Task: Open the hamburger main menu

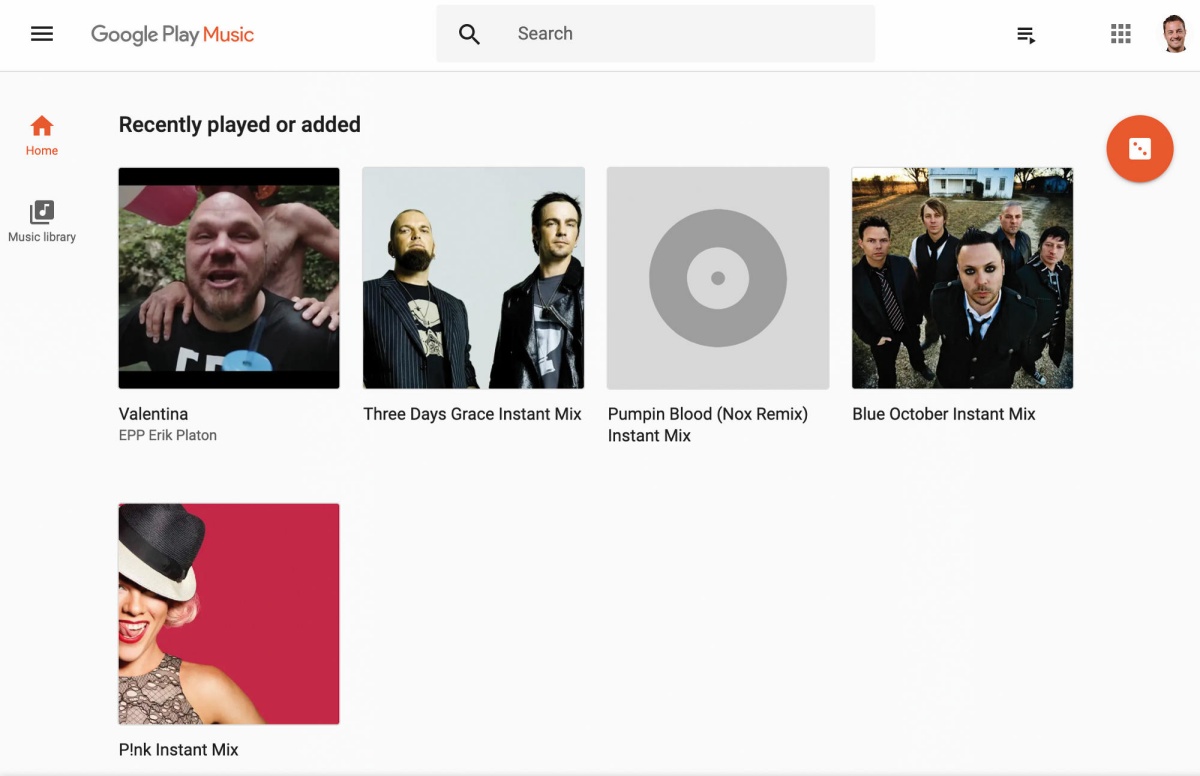Action: tap(42, 34)
